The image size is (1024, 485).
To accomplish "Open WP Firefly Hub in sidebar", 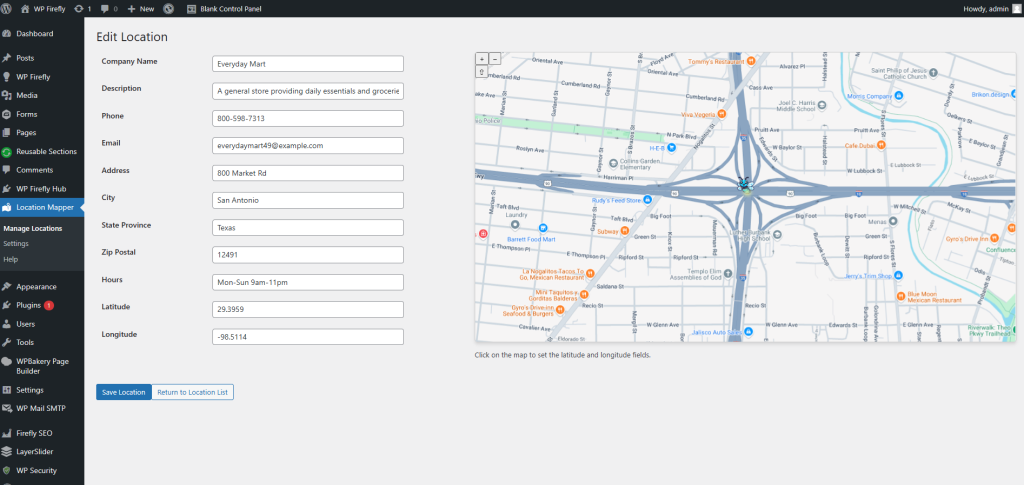I will pyautogui.click(x=41, y=189).
